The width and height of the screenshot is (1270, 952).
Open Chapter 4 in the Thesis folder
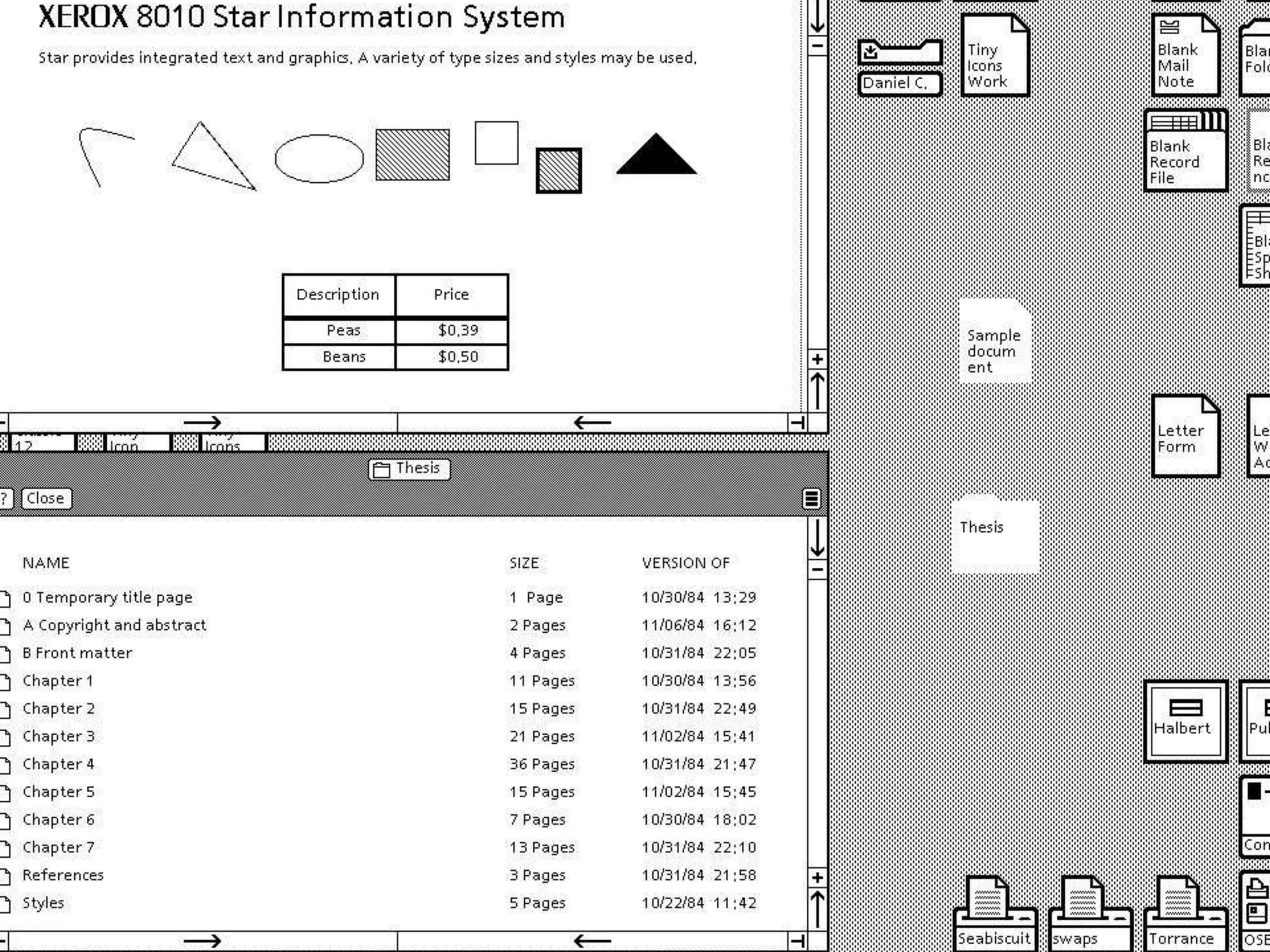click(58, 764)
